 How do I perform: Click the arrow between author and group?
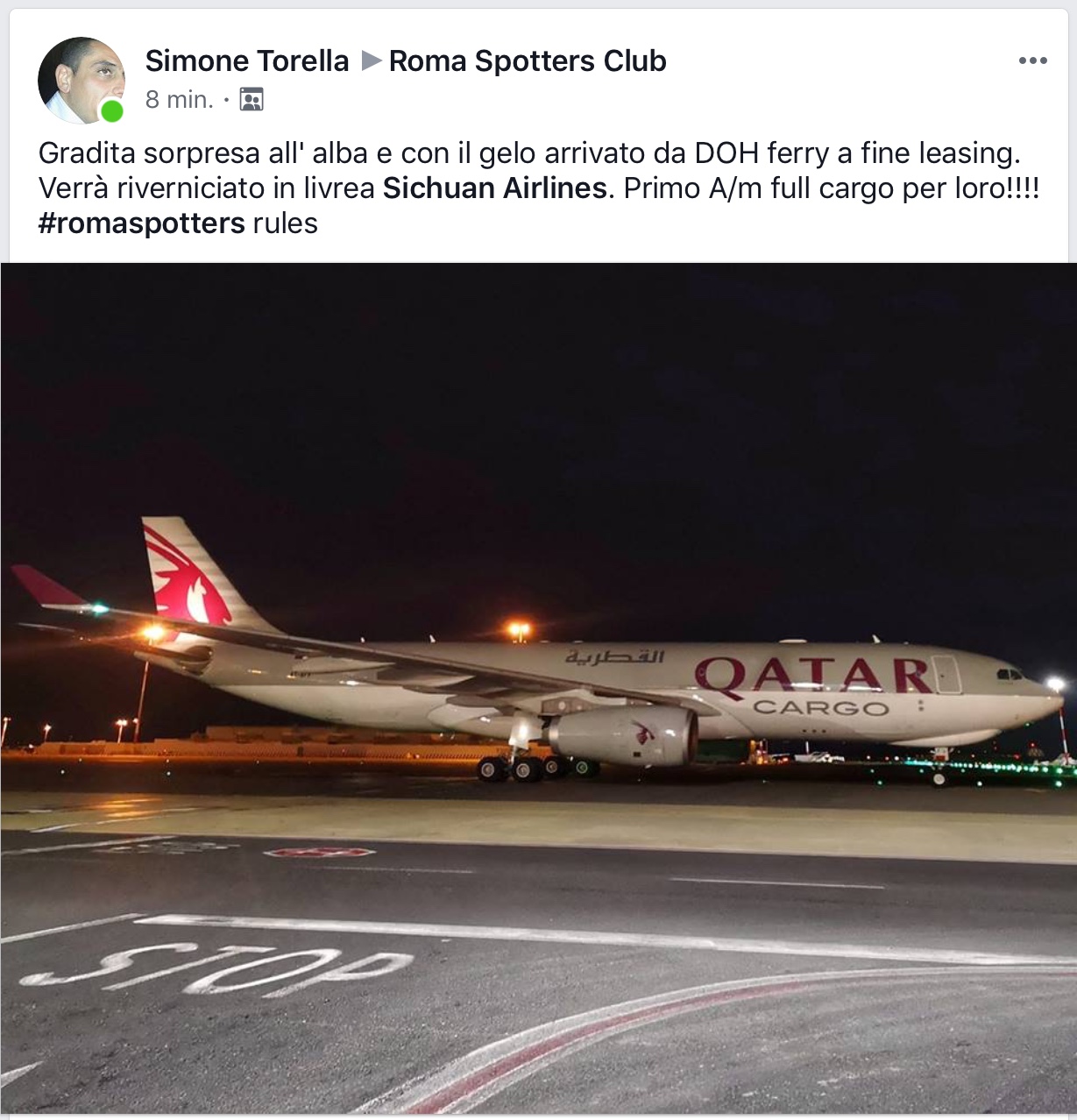point(371,60)
